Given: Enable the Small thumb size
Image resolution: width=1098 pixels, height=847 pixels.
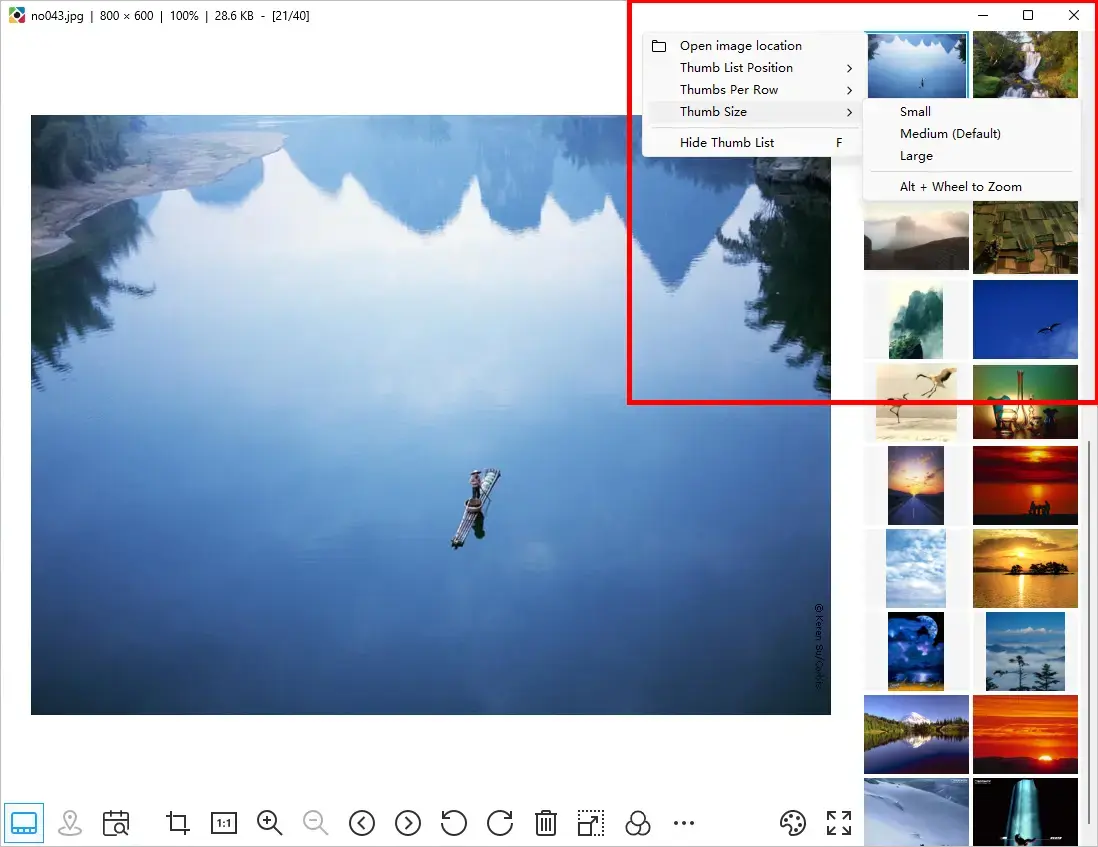Looking at the screenshot, I should click(x=915, y=111).
